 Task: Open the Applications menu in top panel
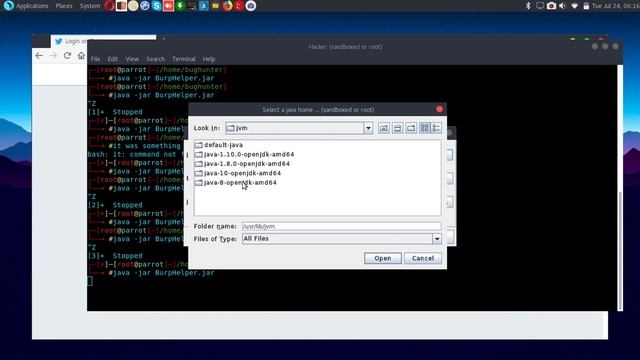(32, 6)
